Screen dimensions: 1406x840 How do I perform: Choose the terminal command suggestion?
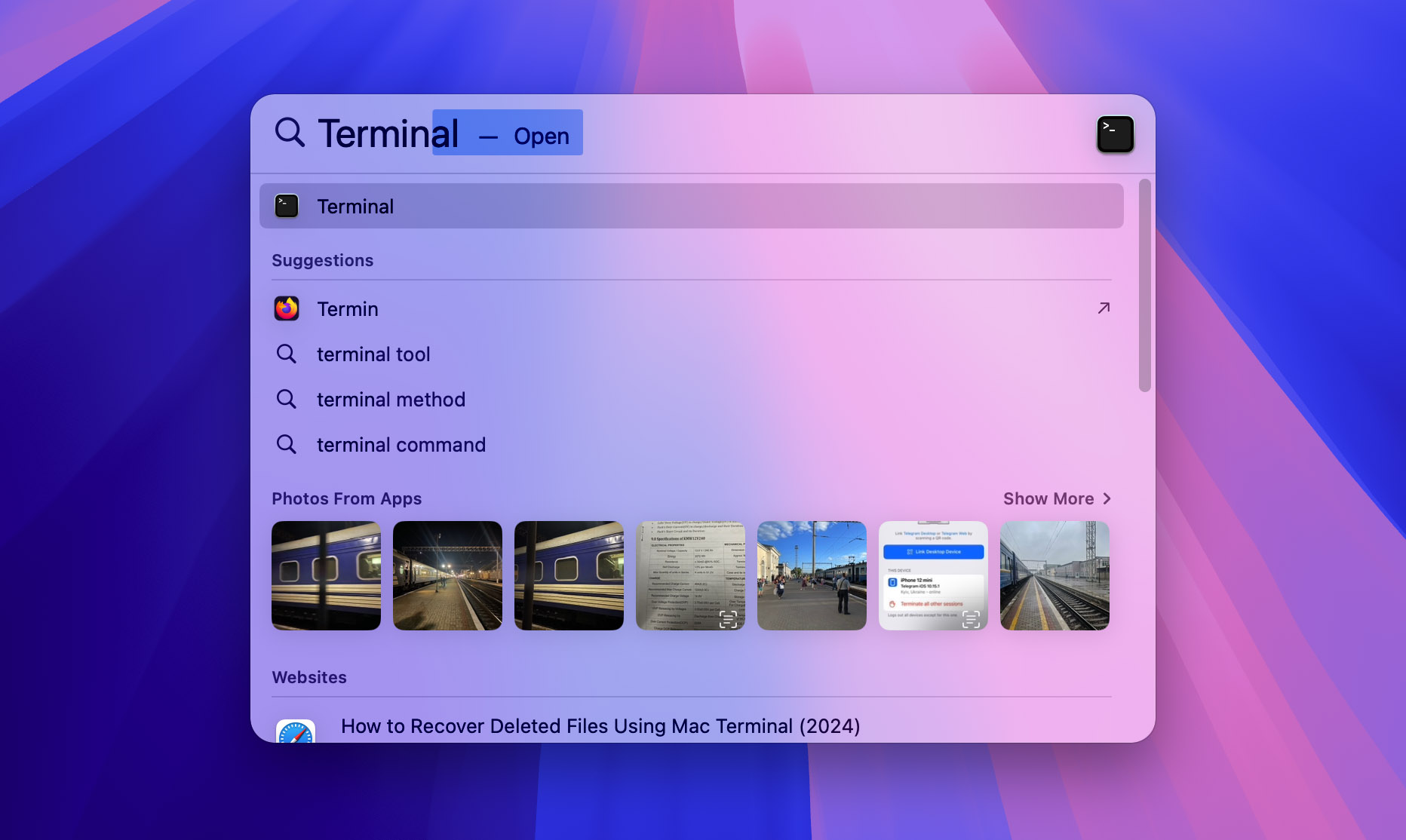pos(691,444)
